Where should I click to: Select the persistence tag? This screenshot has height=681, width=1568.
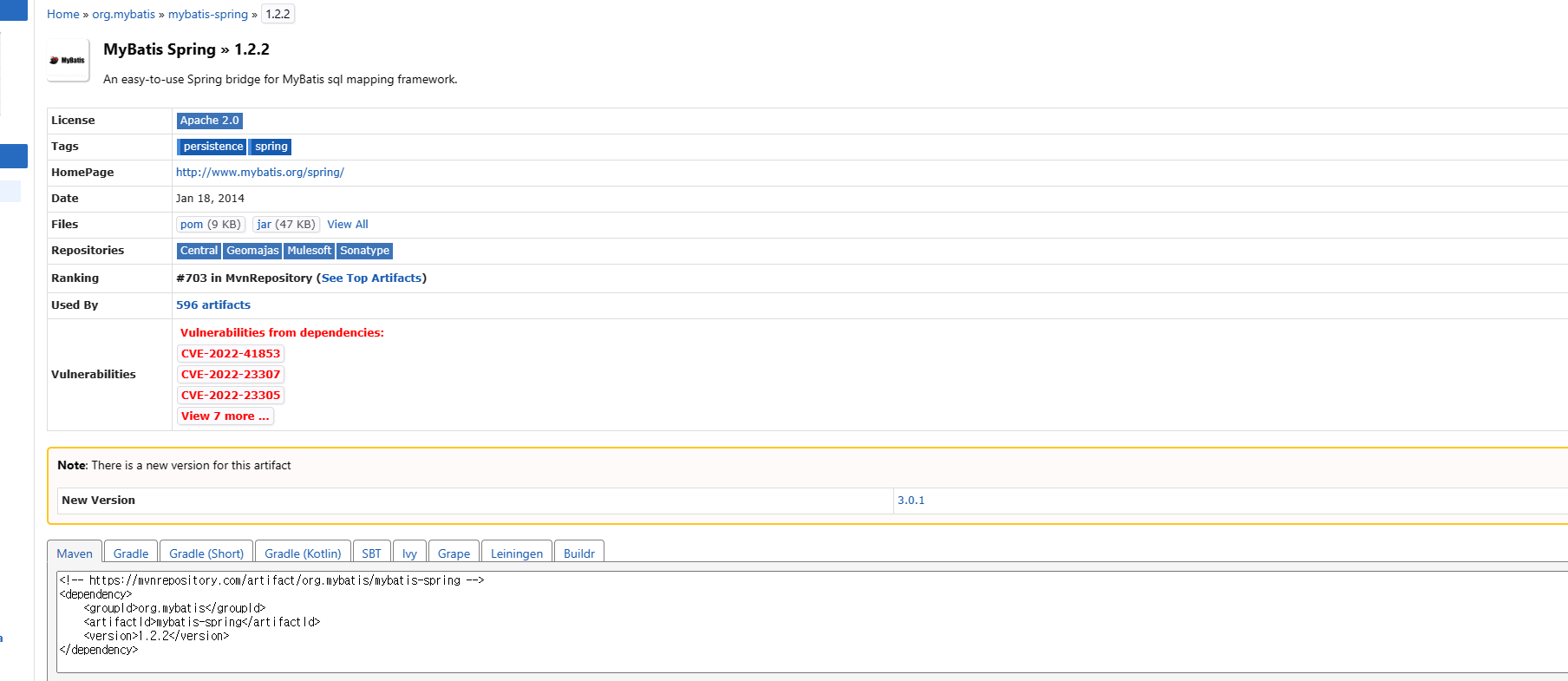coord(212,147)
